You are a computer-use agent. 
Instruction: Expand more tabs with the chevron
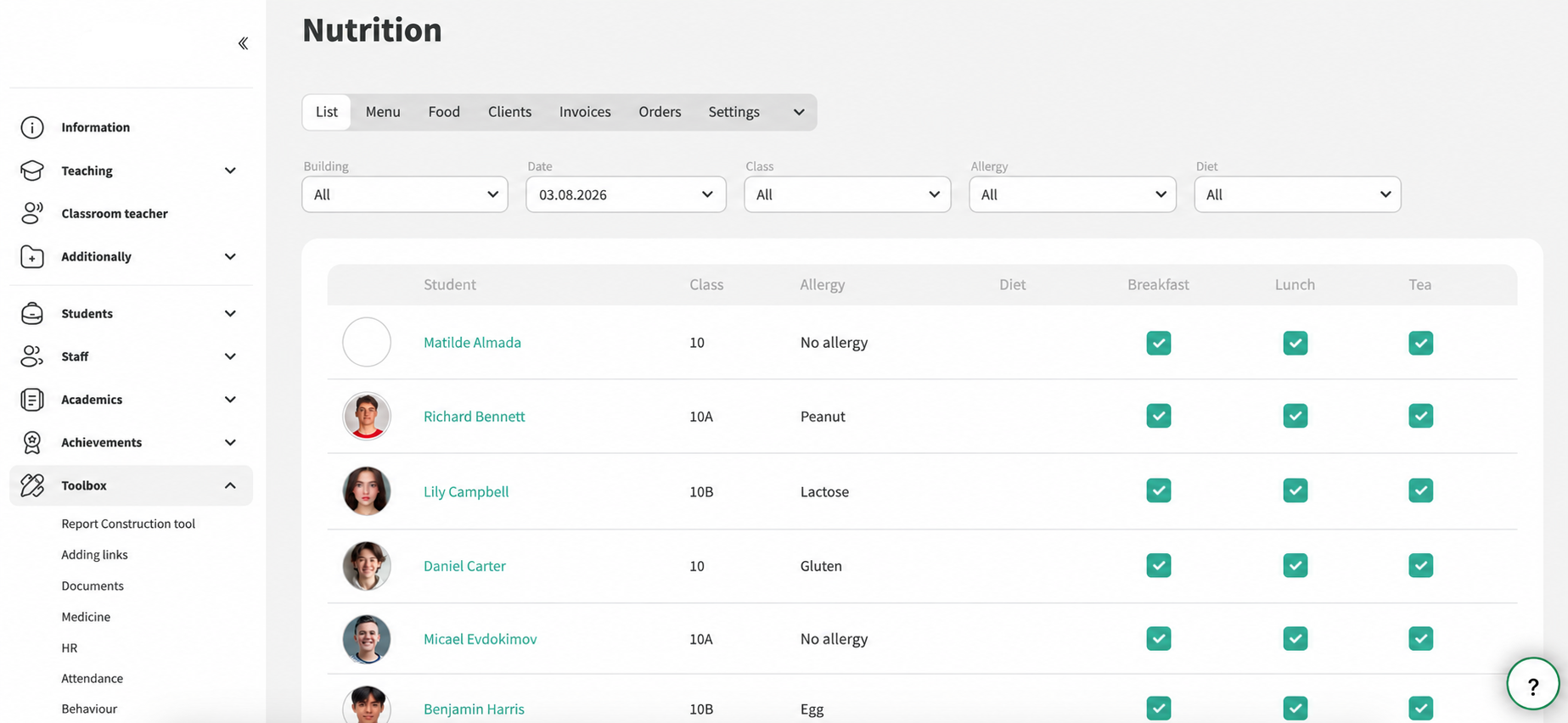[799, 112]
